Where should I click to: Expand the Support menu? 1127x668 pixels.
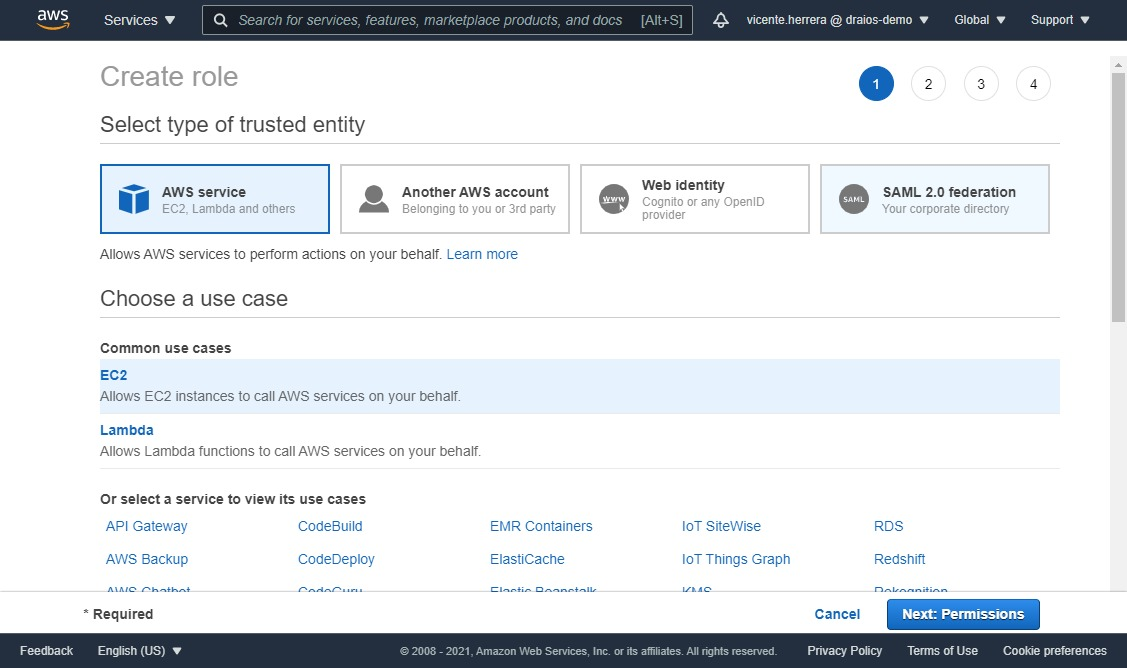click(1060, 20)
